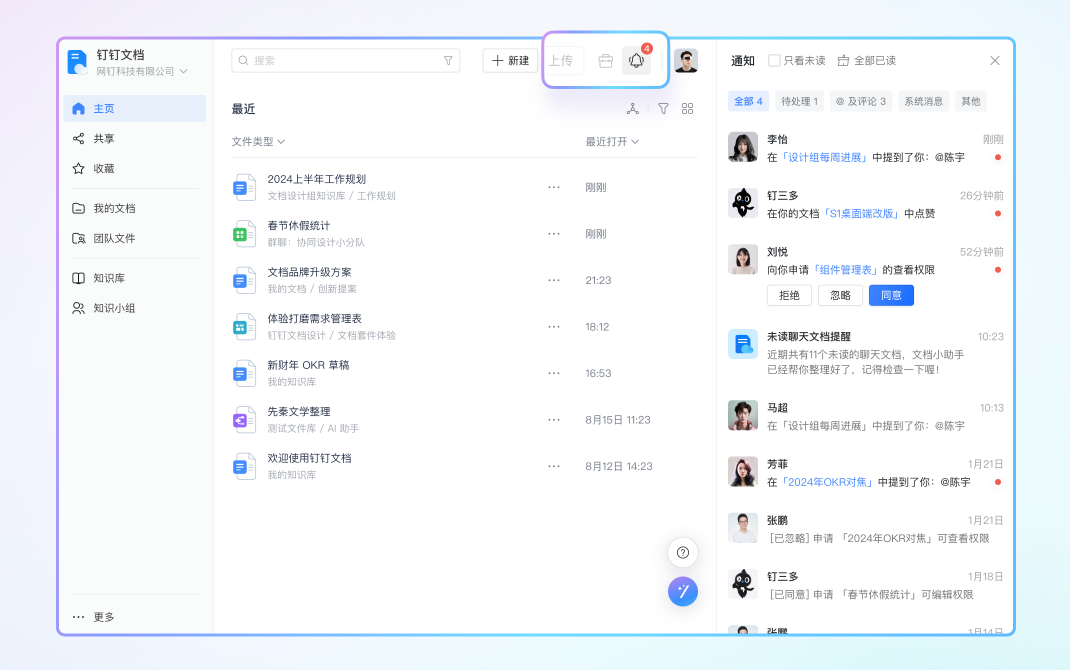This screenshot has height=670, width=1070.
Task: Click 同意 to approve 刘悦 request
Action: coord(891,295)
